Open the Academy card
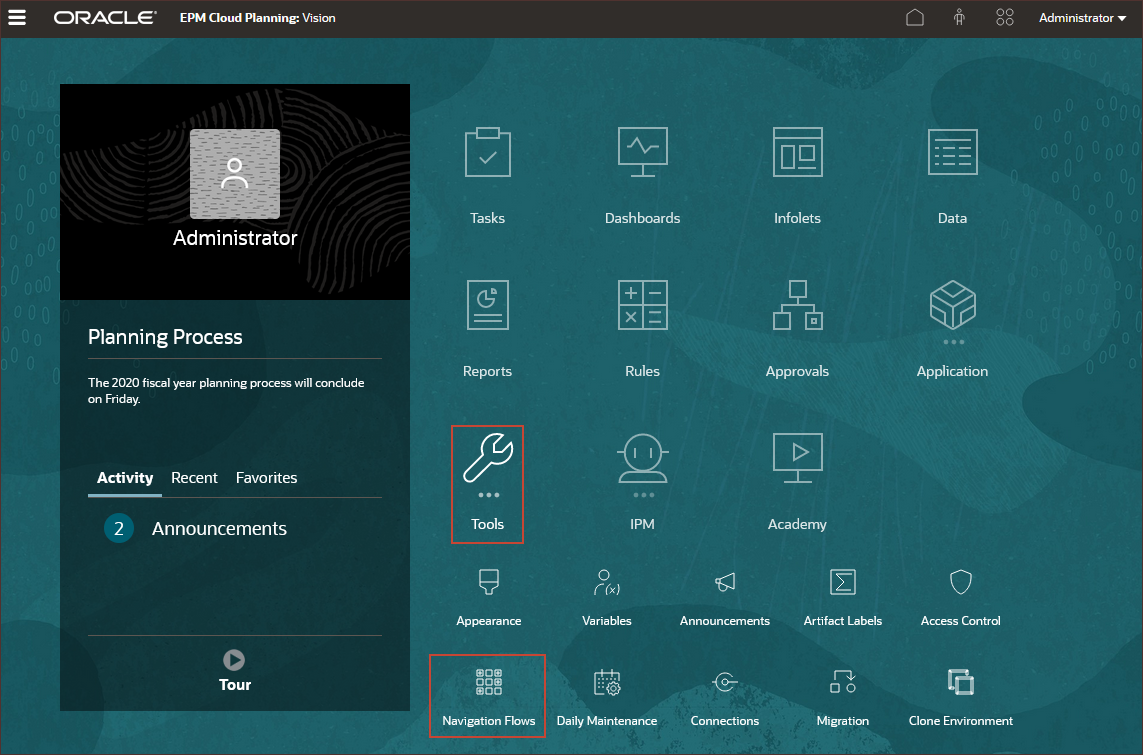 click(797, 482)
